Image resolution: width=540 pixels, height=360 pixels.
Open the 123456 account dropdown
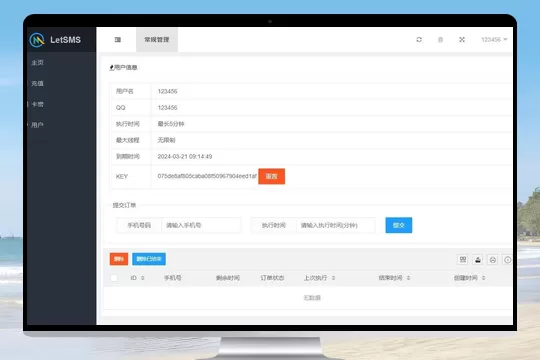[x=494, y=40]
